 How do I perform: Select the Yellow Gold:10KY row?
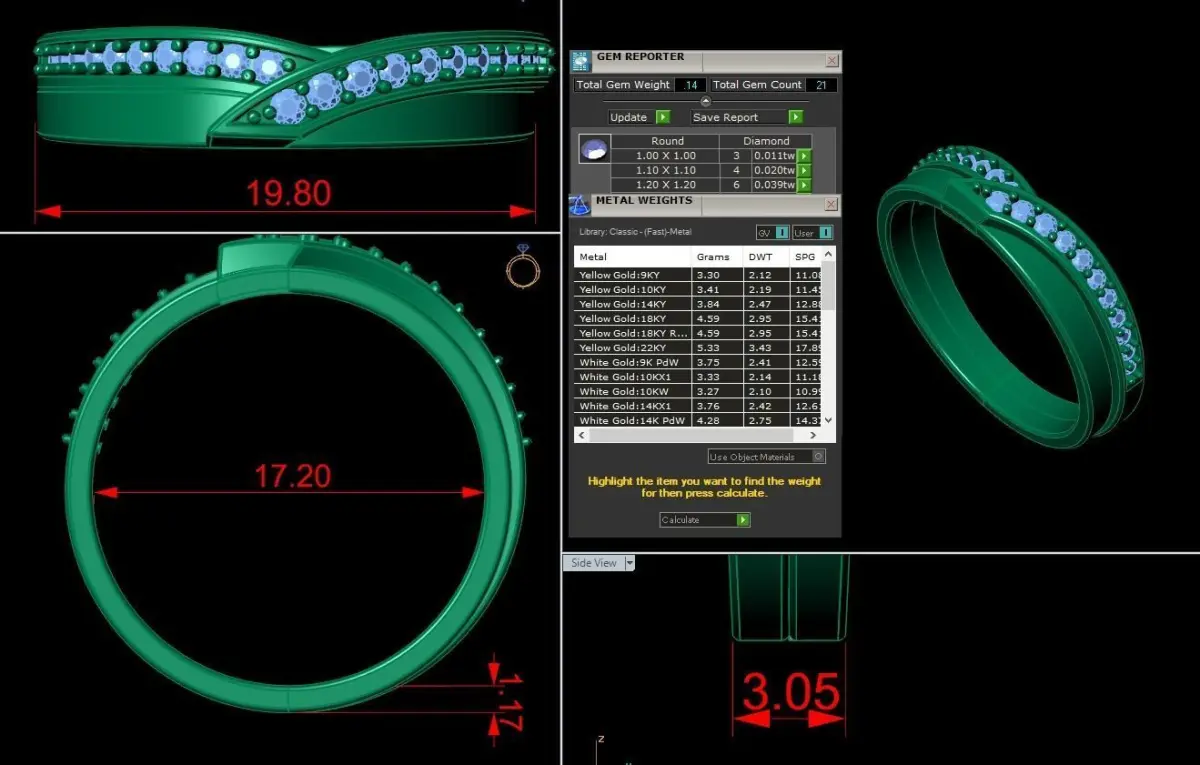(698, 290)
